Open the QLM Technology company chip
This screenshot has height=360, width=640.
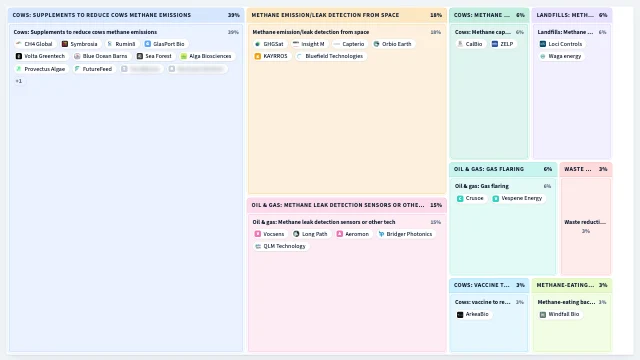click(x=280, y=246)
